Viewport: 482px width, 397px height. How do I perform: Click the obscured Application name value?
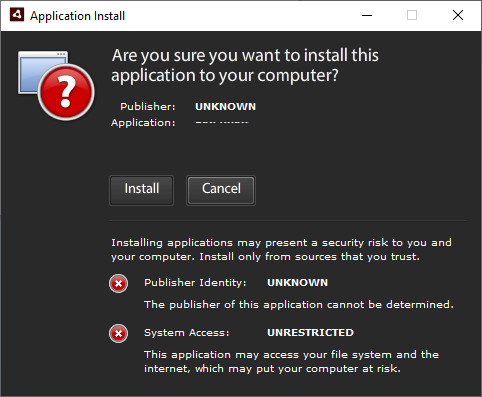pyautogui.click(x=222, y=122)
